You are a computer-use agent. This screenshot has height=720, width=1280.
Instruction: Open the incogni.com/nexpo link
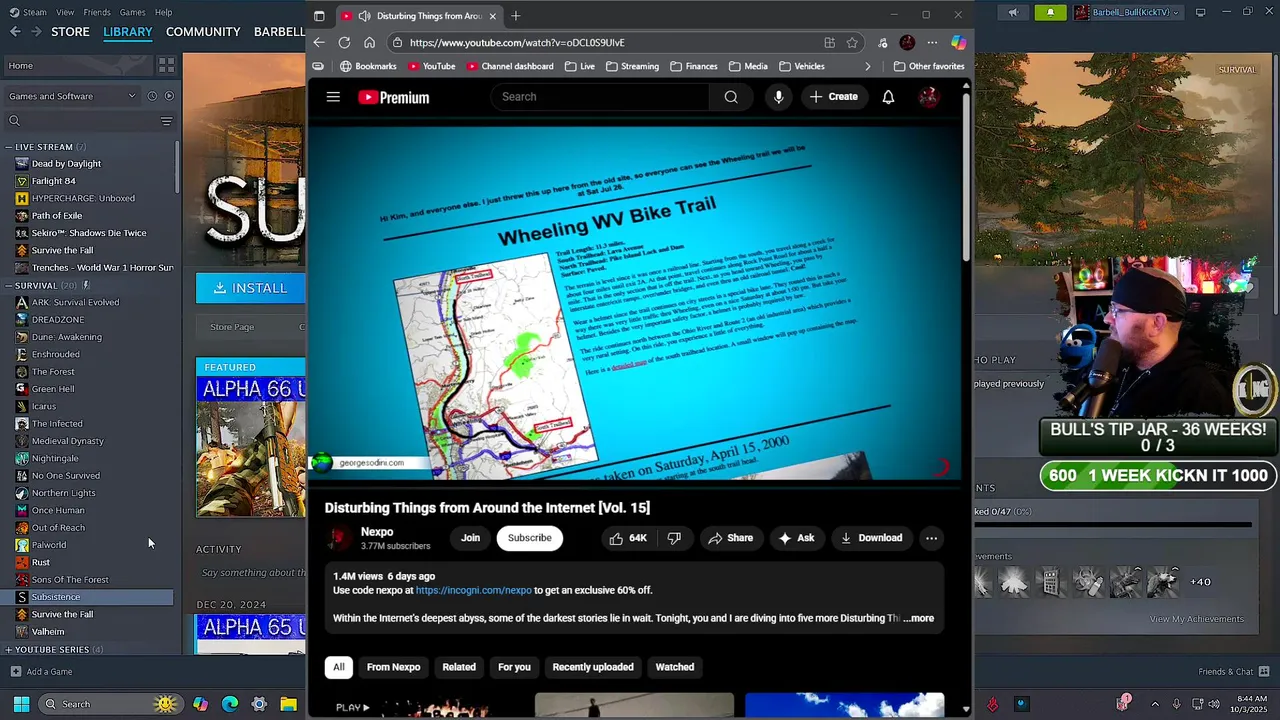pos(473,590)
